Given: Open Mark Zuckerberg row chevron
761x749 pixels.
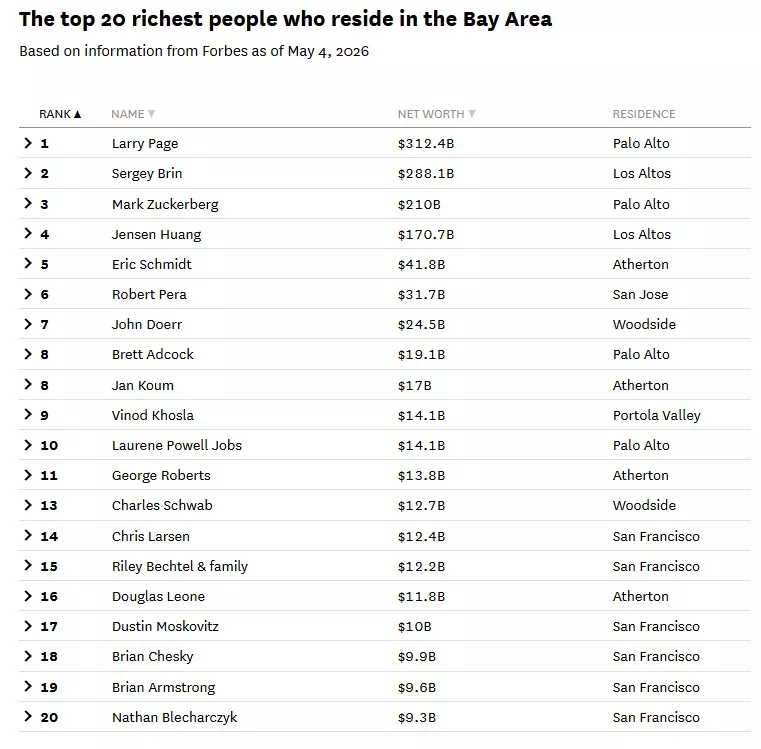Looking at the screenshot, I should [28, 203].
